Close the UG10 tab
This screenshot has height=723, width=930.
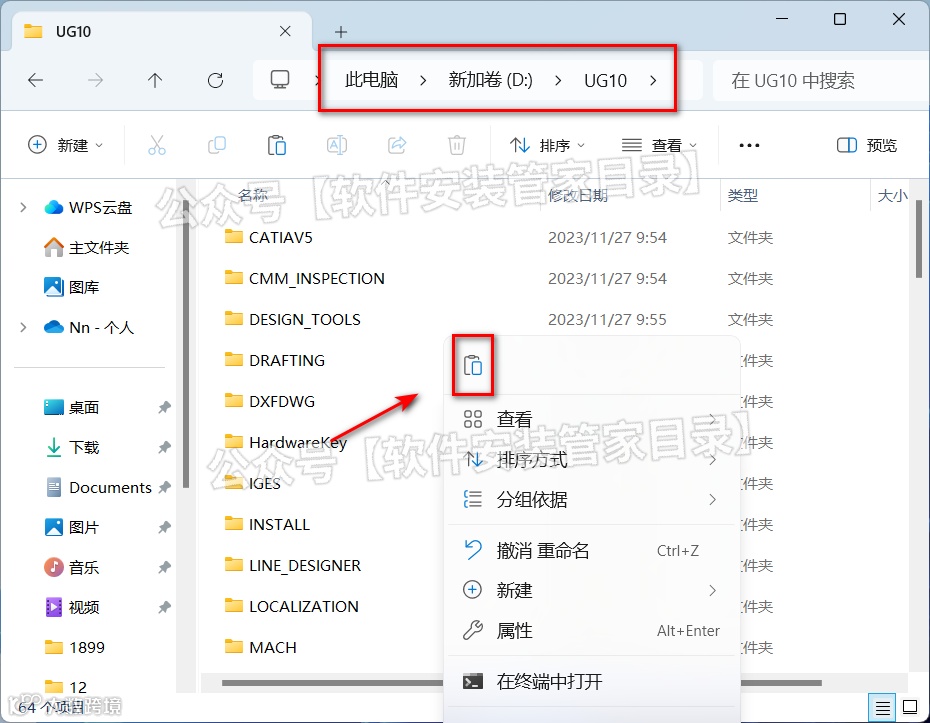pyautogui.click(x=285, y=31)
